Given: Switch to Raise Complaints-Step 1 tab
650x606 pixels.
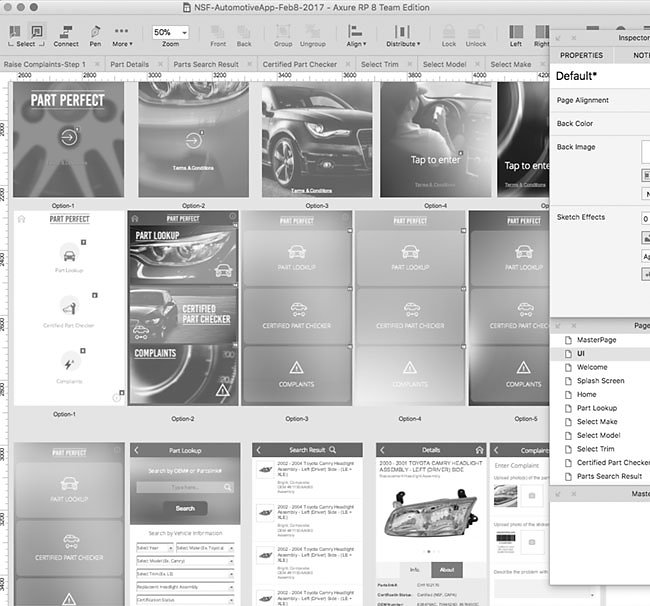Looking at the screenshot, I should pyautogui.click(x=44, y=64).
